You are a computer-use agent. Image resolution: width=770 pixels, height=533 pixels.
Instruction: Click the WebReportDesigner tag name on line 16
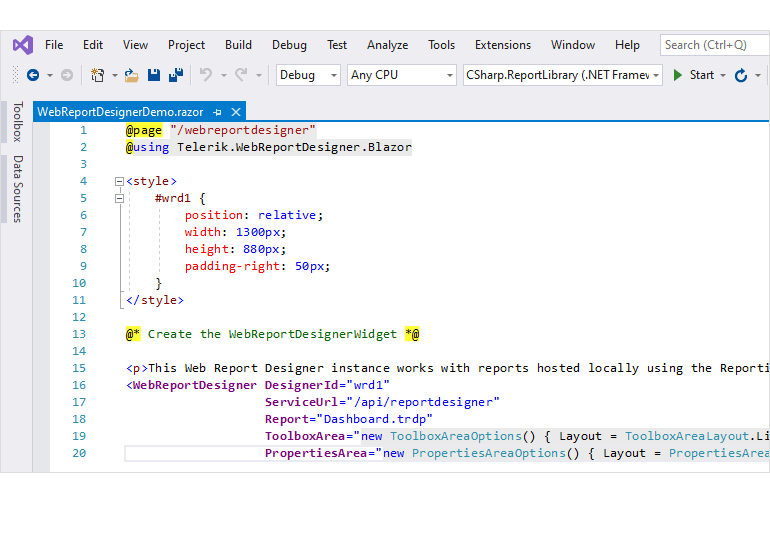[x=194, y=385]
